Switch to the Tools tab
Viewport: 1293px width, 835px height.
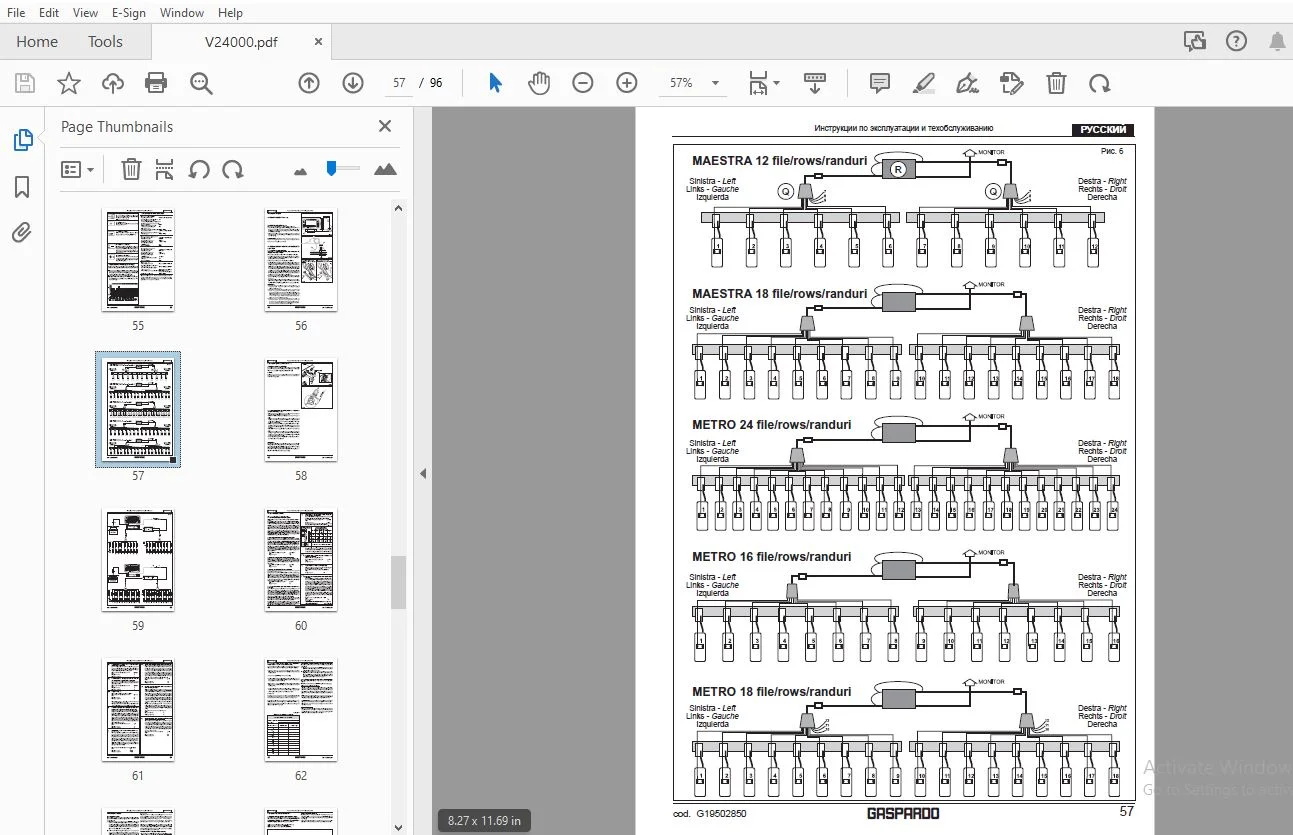coord(105,42)
